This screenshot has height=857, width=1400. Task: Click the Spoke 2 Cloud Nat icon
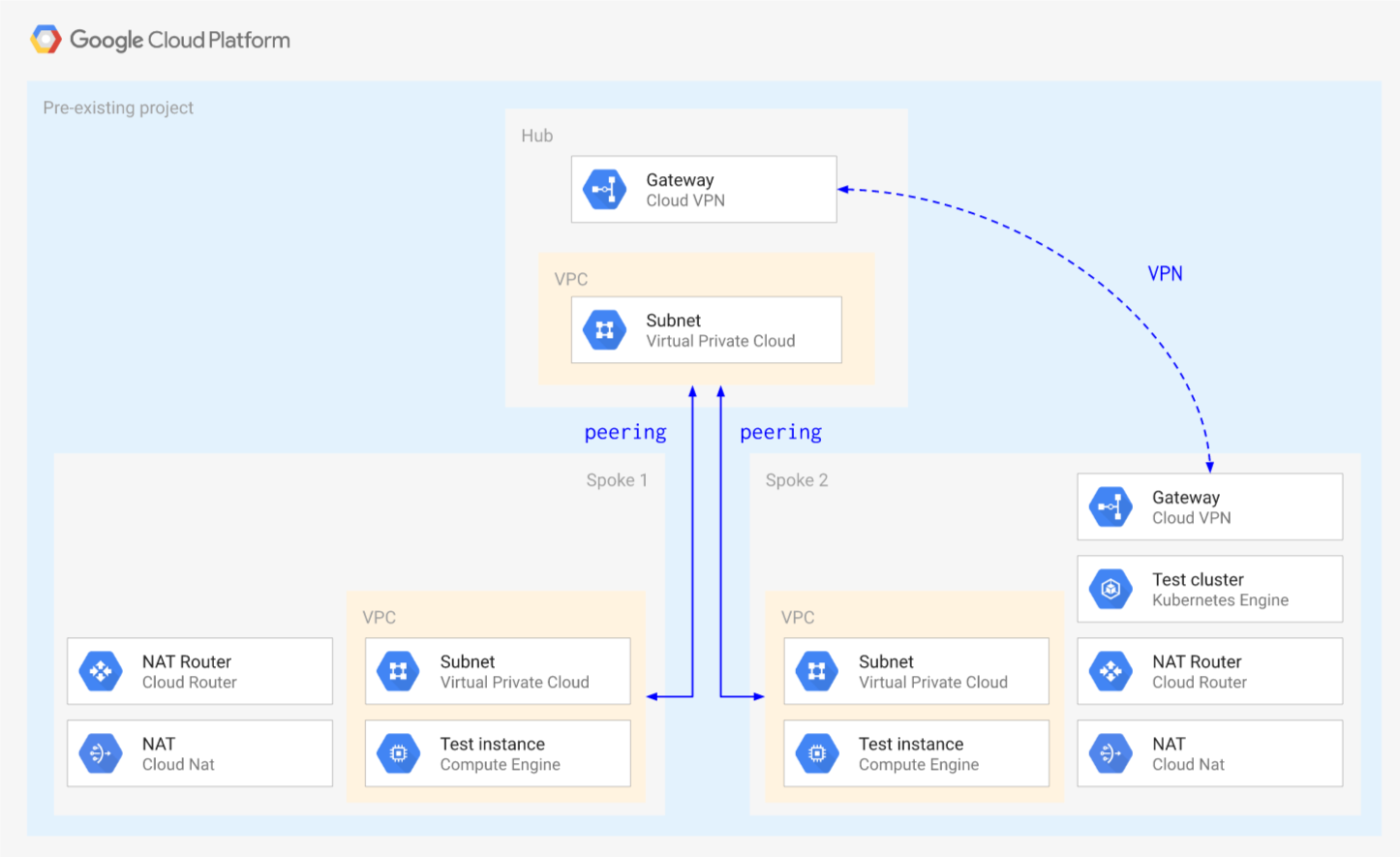[1111, 753]
